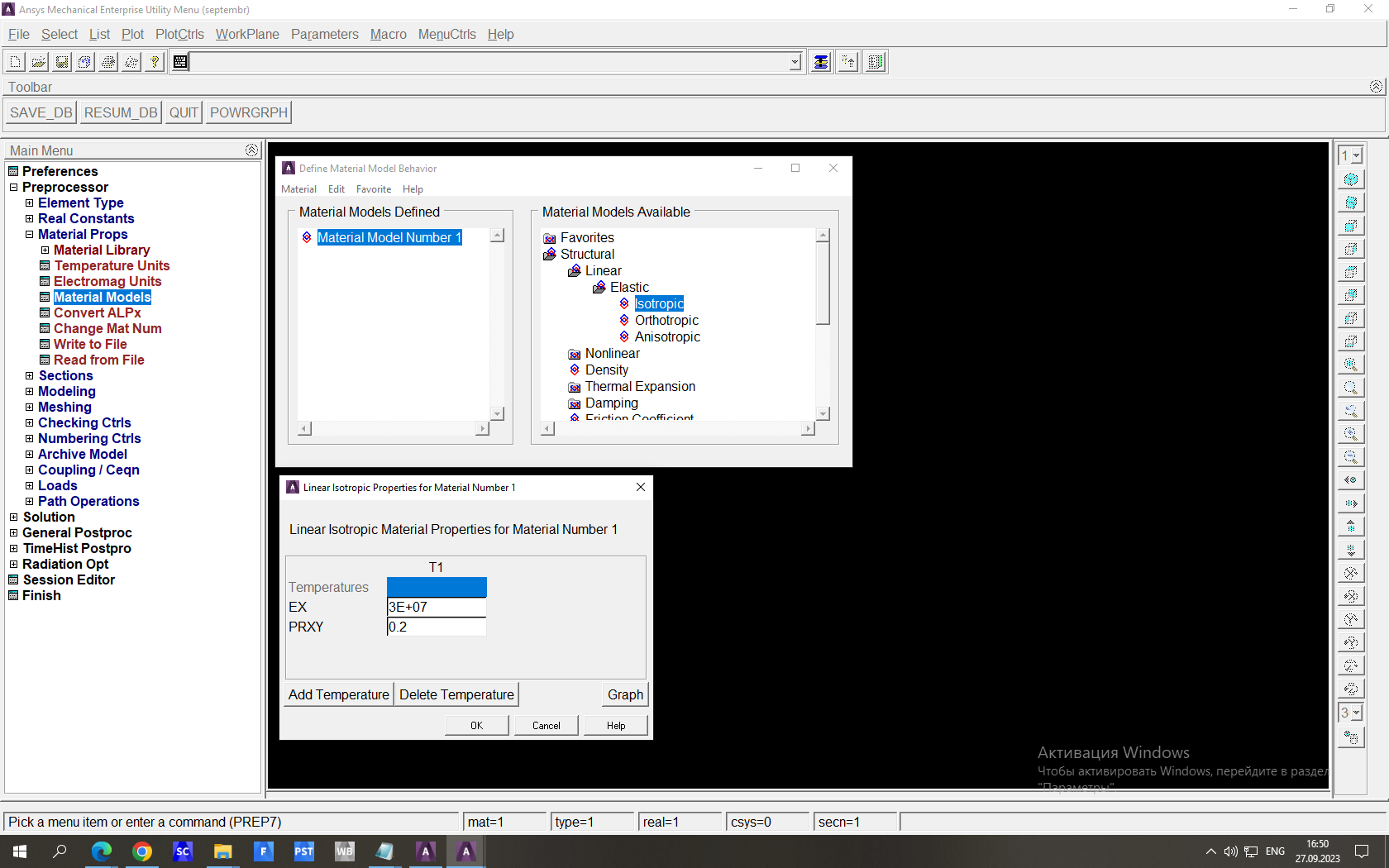Select the Front view cube icon
The width and height of the screenshot is (1389, 868).
(x=1351, y=226)
